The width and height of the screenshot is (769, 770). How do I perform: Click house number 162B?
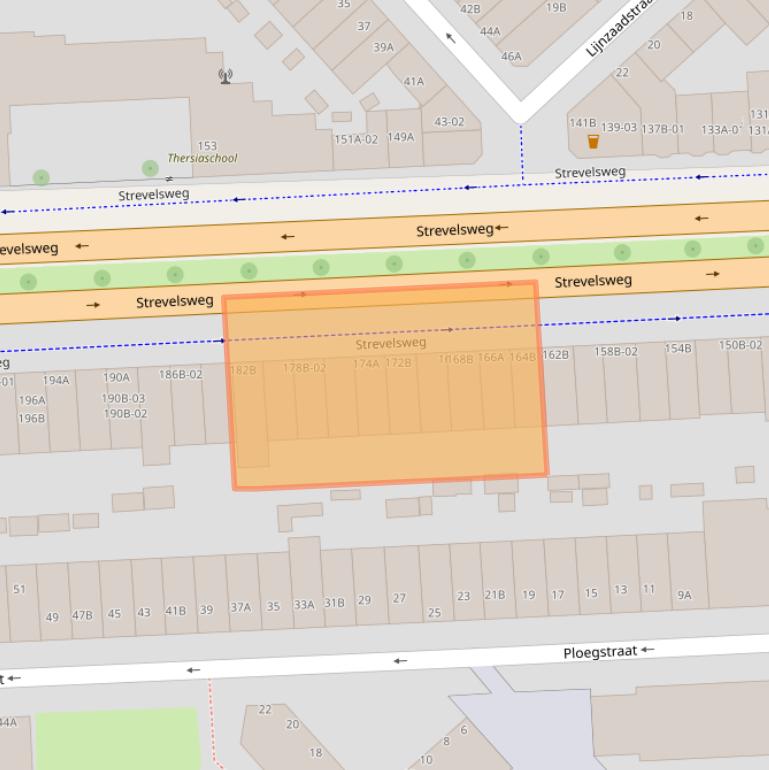pos(555,354)
